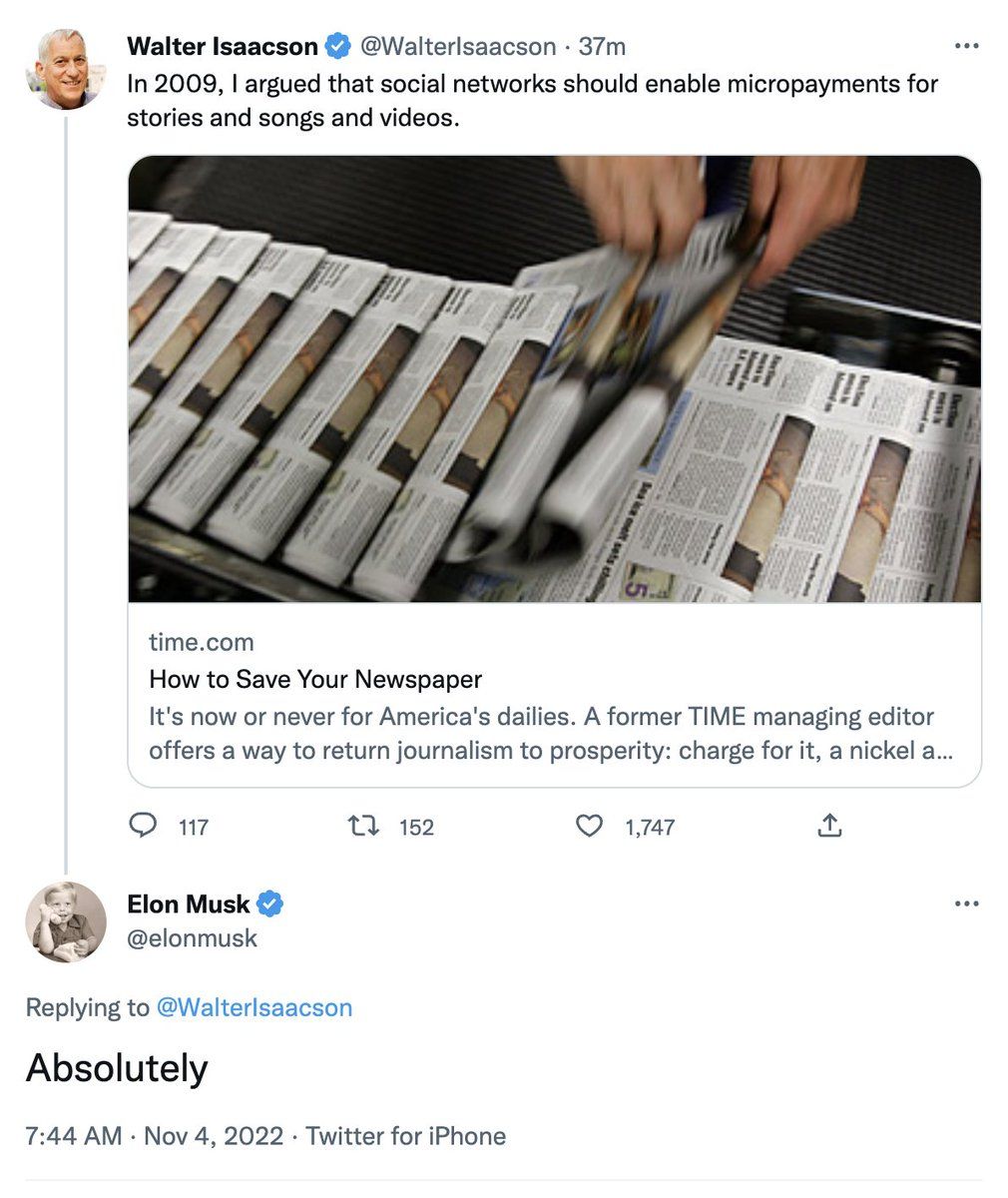Click the @WalterIsaacson mention in 'Replying to'
Viewport: 1008px width, 1198px height.
coord(254,1007)
